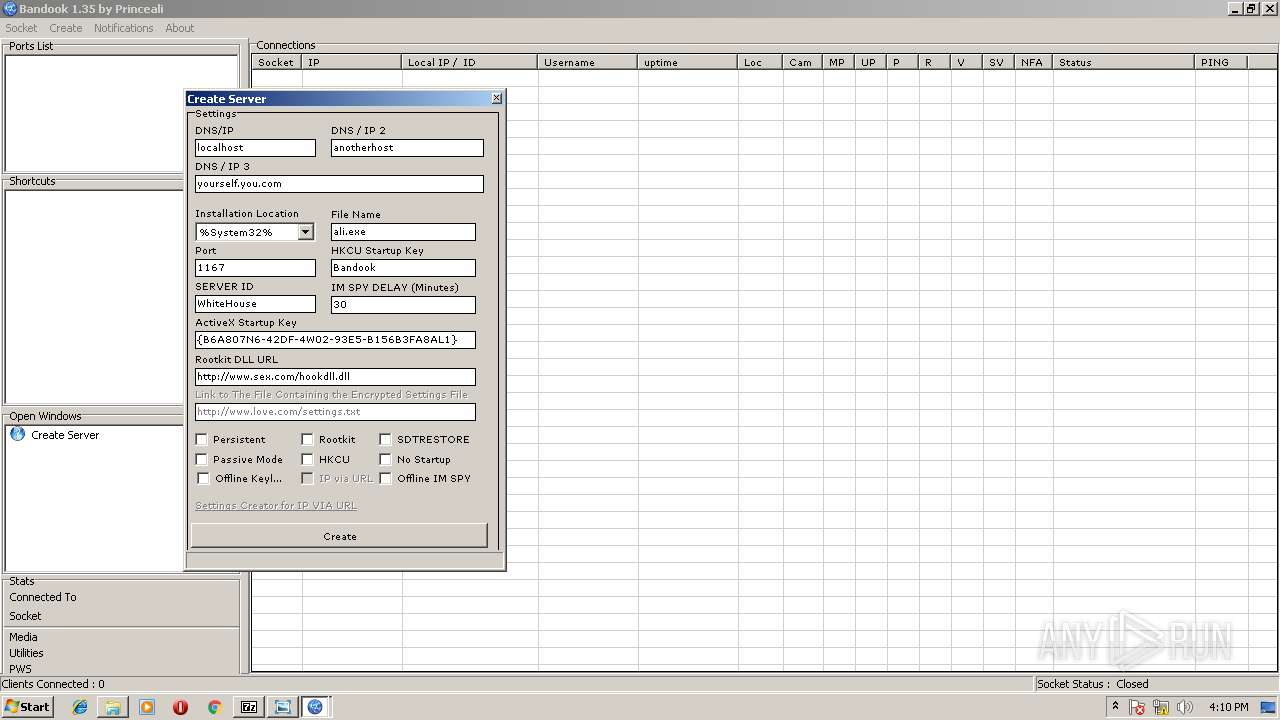This screenshot has height=720, width=1280.
Task: Click the Clients Connected : 0 status text
Action: (x=53, y=684)
